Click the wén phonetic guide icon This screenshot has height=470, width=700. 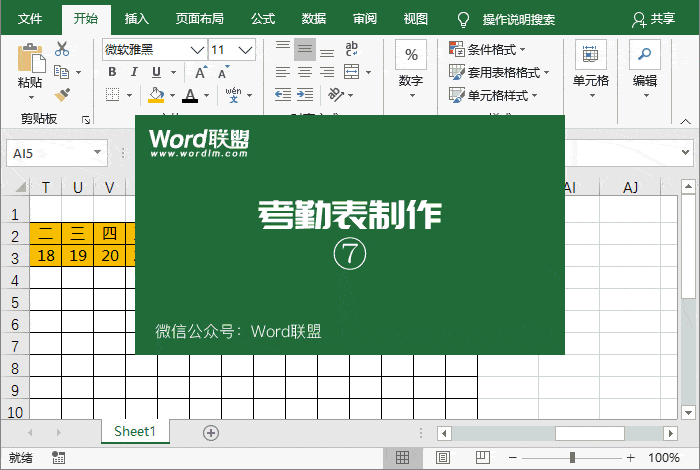(x=233, y=95)
